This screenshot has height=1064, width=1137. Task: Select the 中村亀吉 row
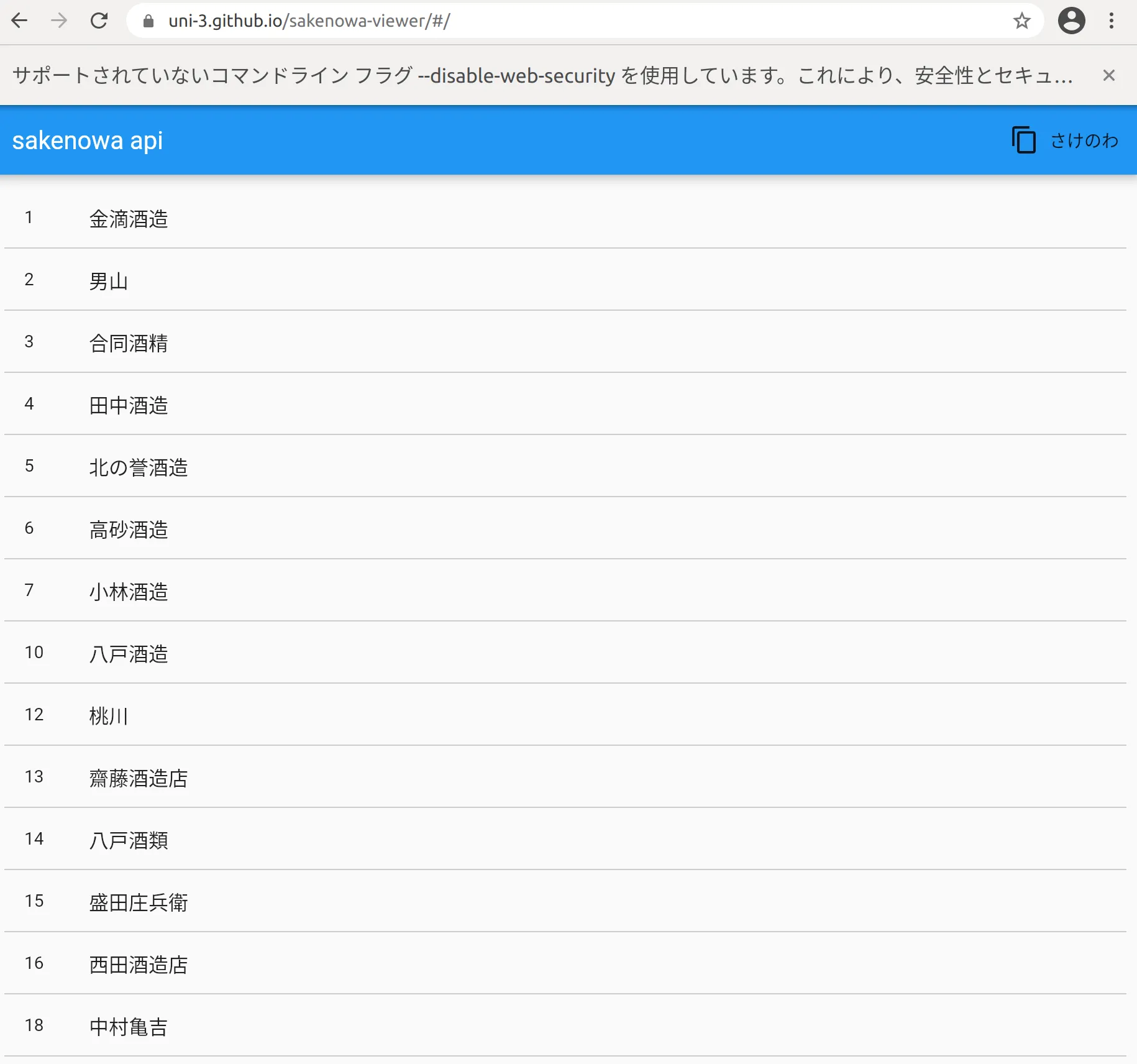click(x=565, y=1025)
